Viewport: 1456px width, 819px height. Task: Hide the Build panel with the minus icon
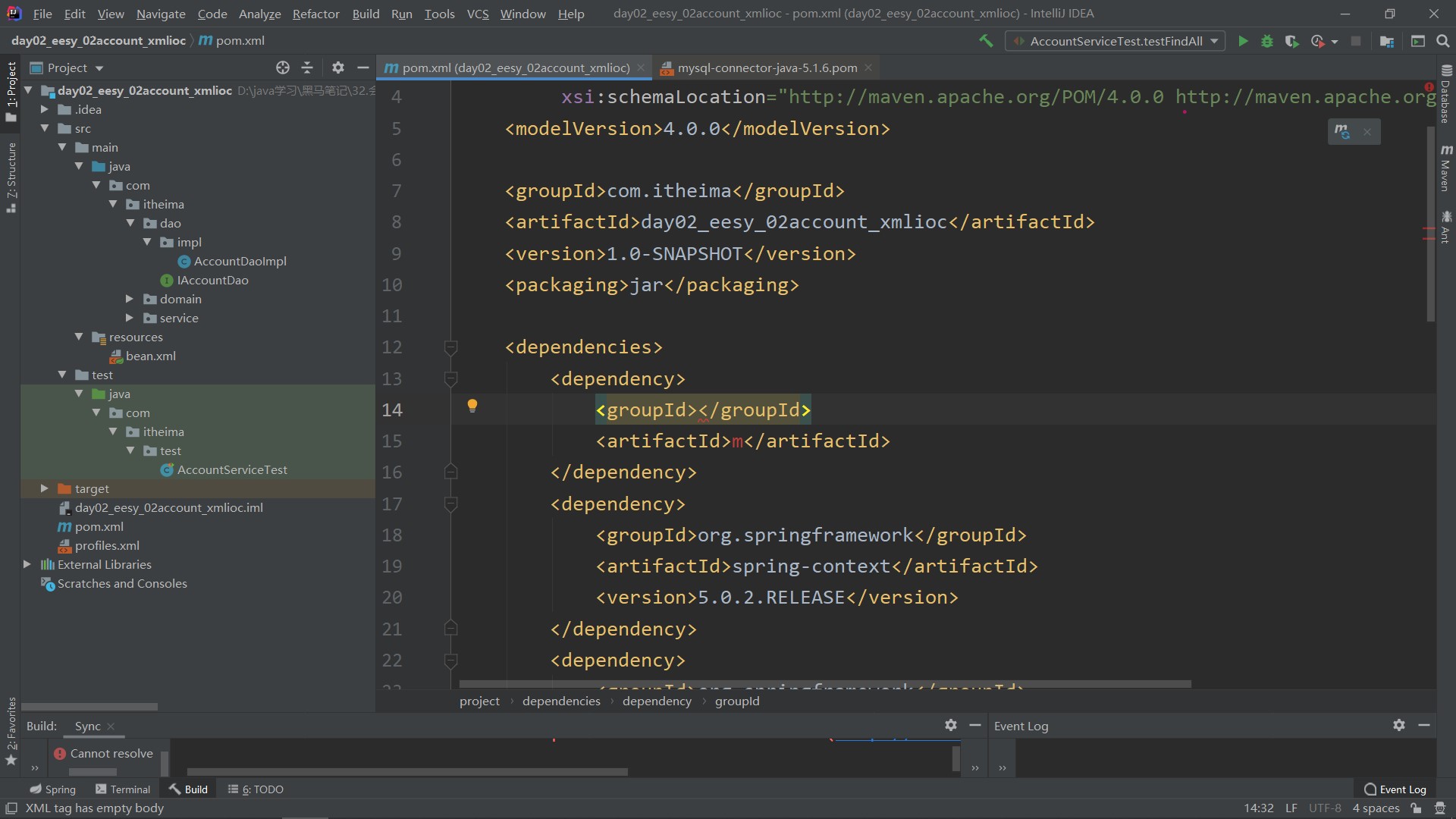click(x=975, y=725)
